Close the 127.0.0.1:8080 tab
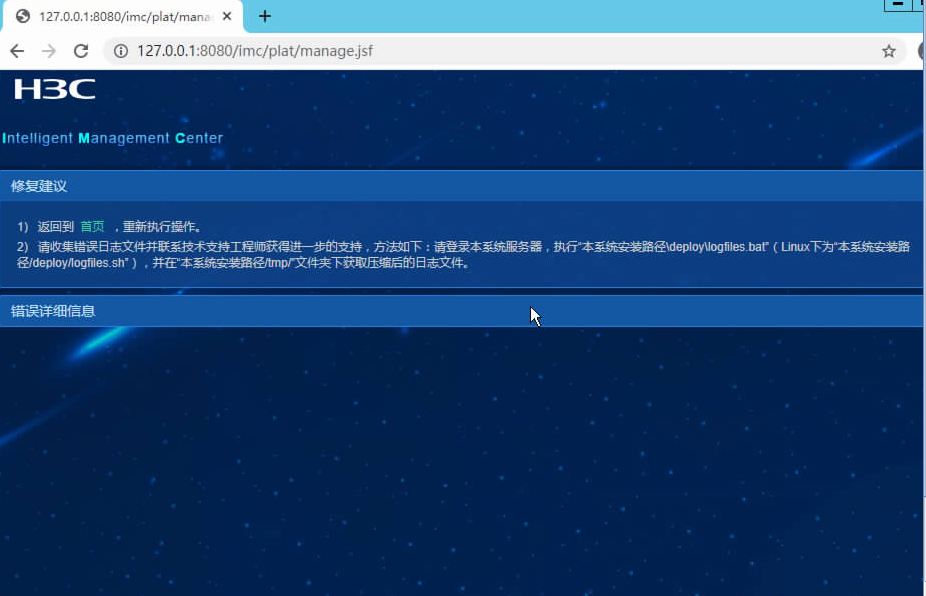The height and width of the screenshot is (596, 926). [227, 17]
